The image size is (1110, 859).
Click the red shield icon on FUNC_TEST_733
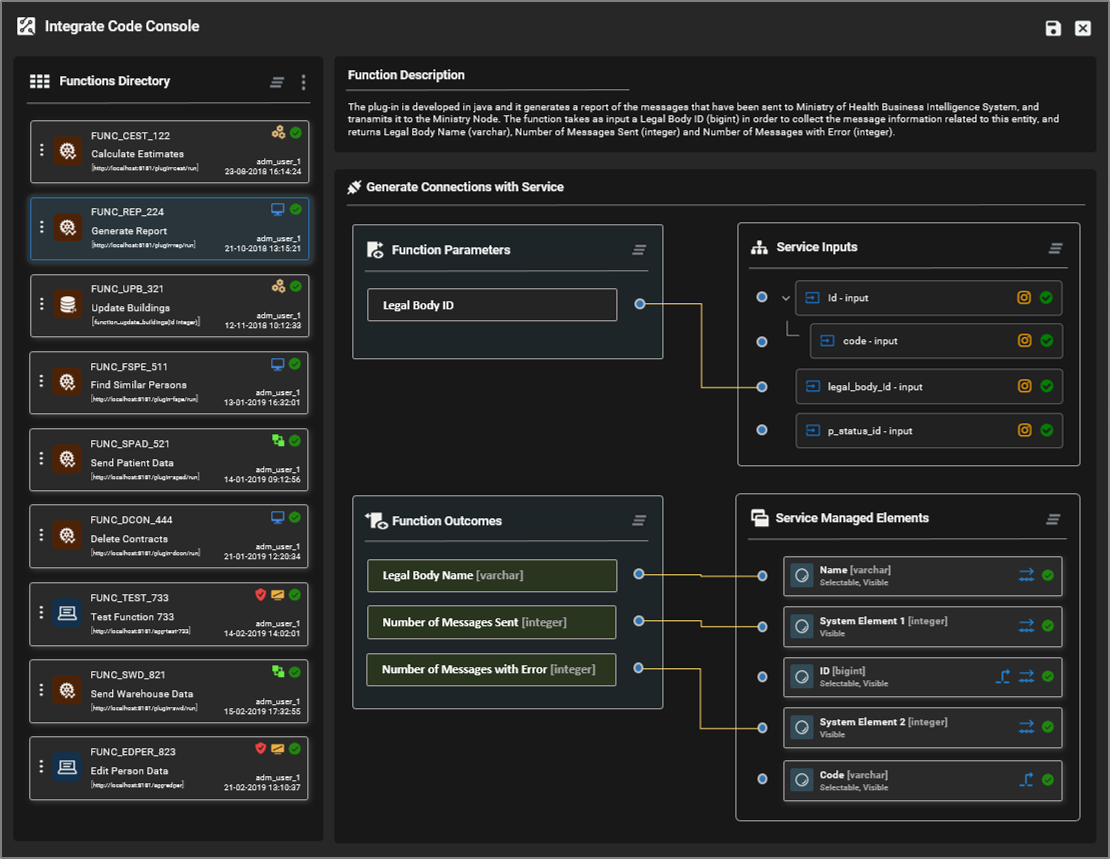click(x=260, y=594)
